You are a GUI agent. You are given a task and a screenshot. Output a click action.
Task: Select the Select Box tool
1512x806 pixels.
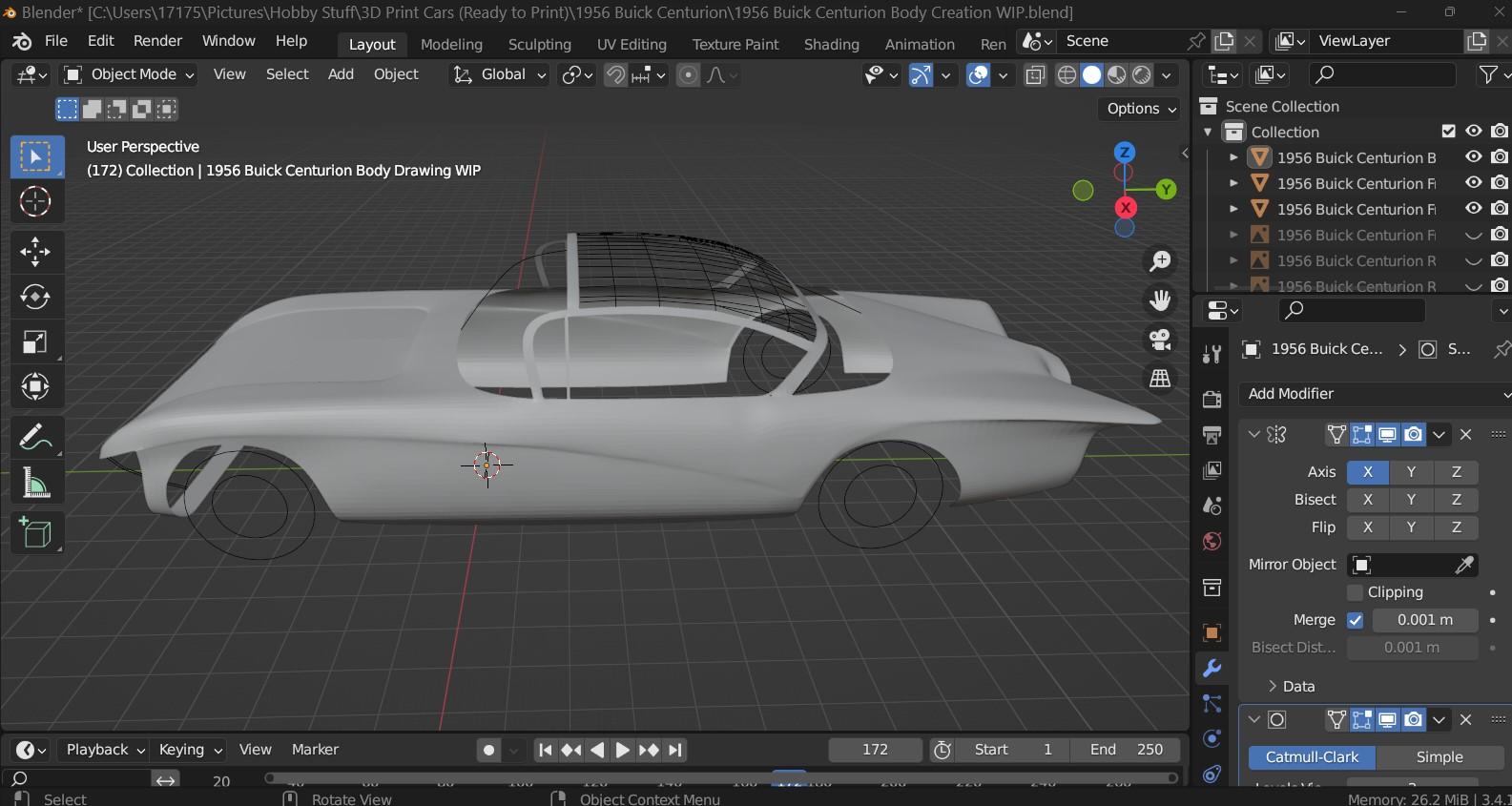tap(37, 156)
